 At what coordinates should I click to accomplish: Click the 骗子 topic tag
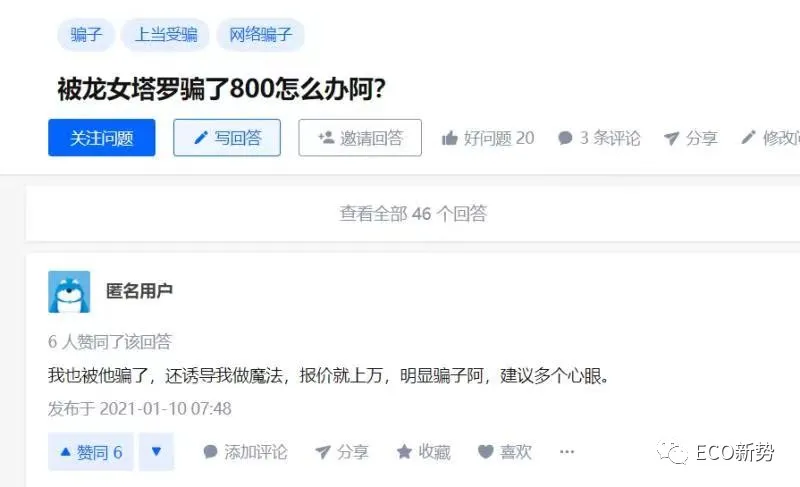[86, 35]
